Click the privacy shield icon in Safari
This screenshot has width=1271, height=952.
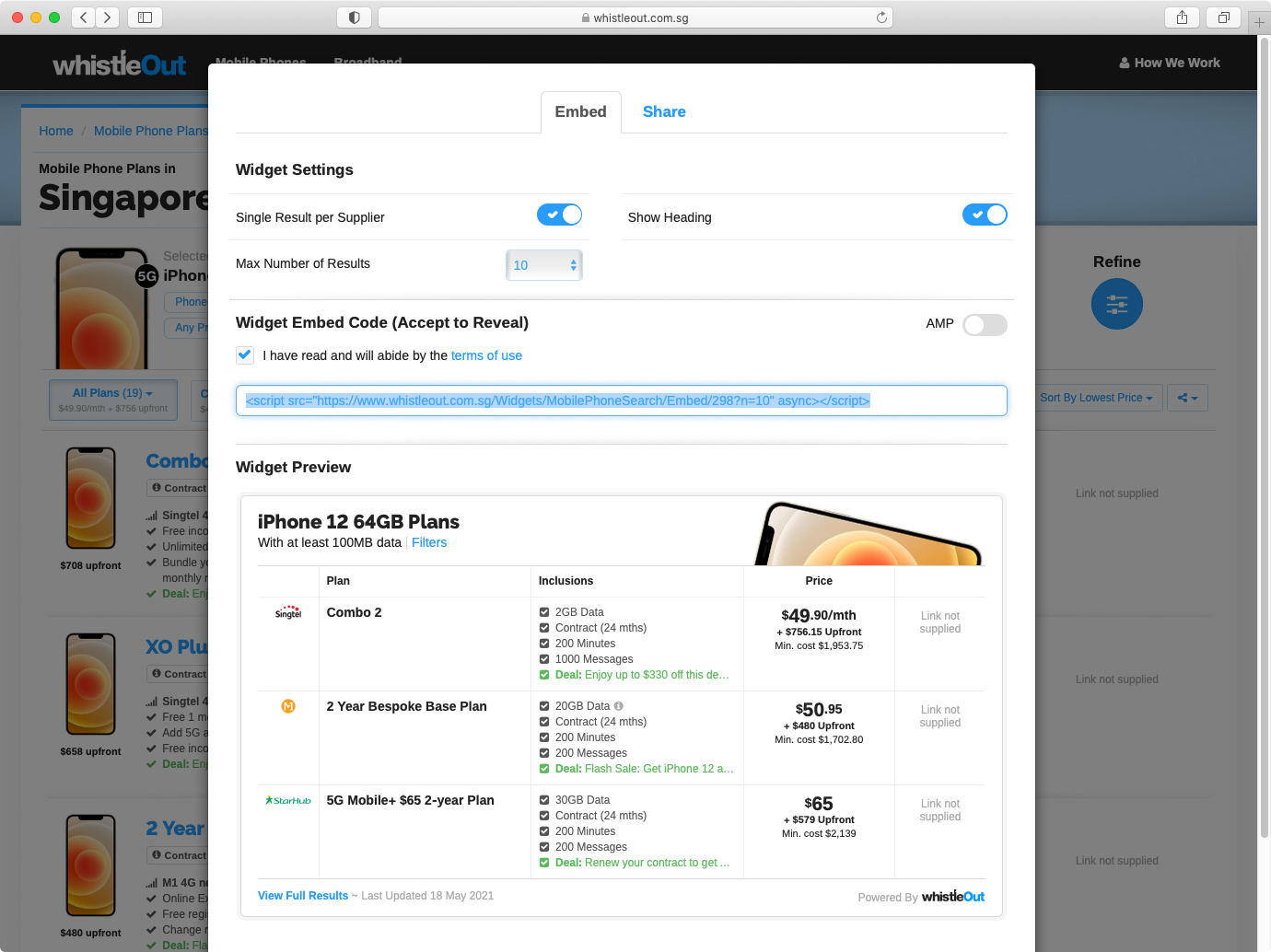(355, 17)
